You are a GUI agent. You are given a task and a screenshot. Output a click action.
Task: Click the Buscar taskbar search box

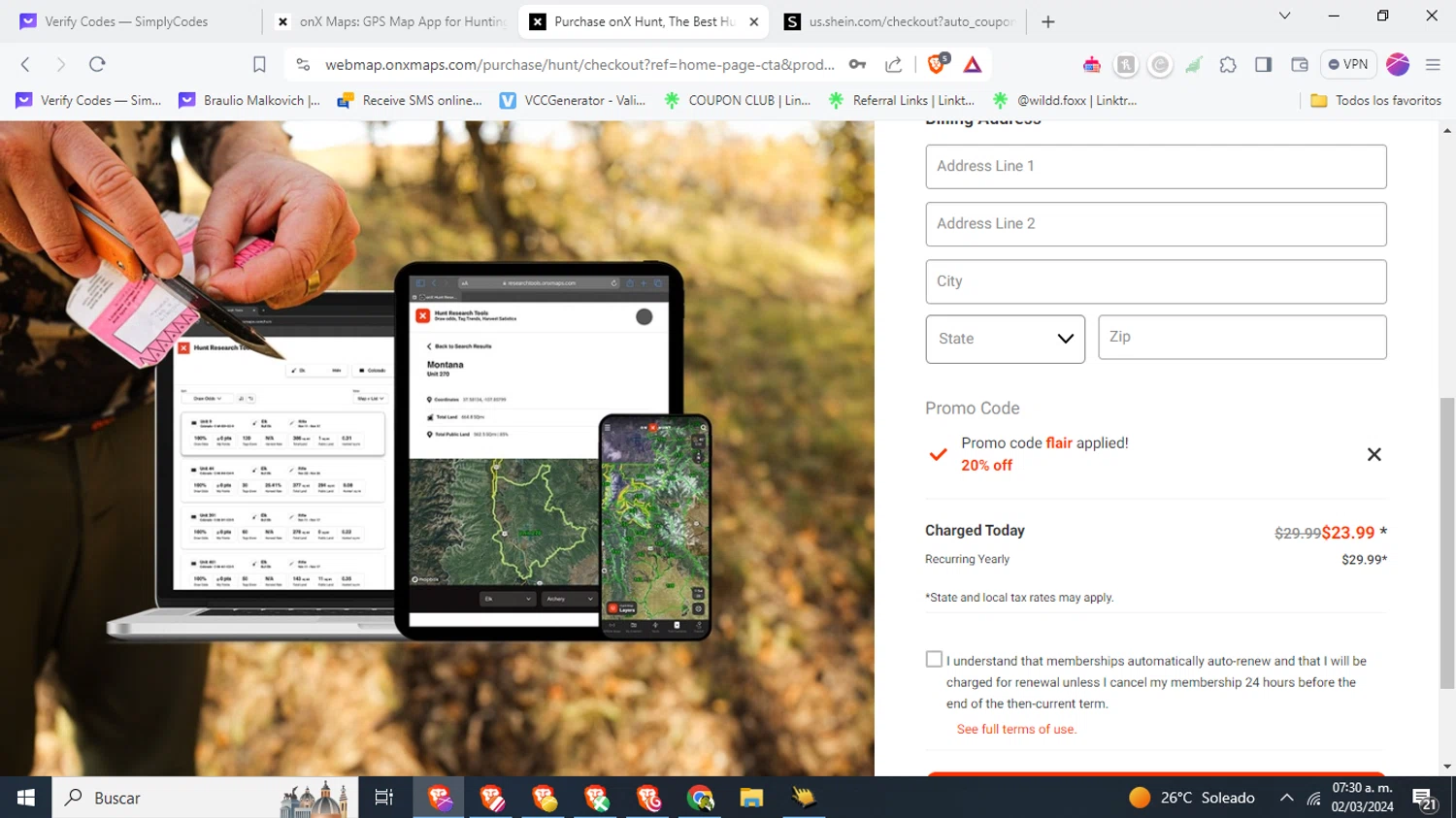(205, 798)
